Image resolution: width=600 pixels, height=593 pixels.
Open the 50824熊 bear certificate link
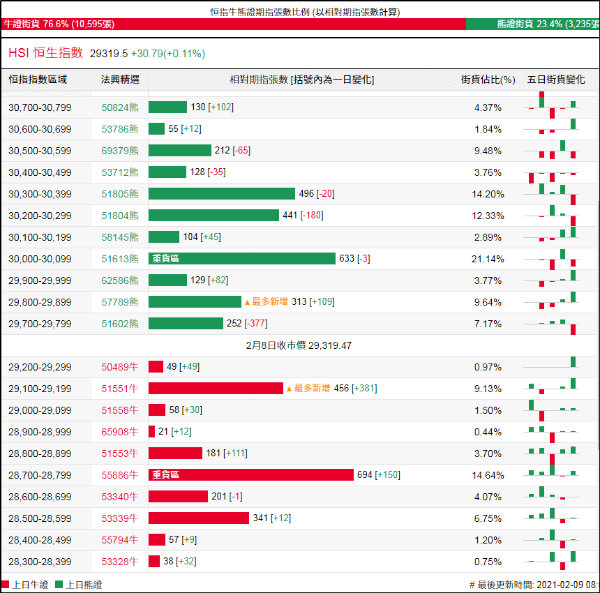coord(120,108)
